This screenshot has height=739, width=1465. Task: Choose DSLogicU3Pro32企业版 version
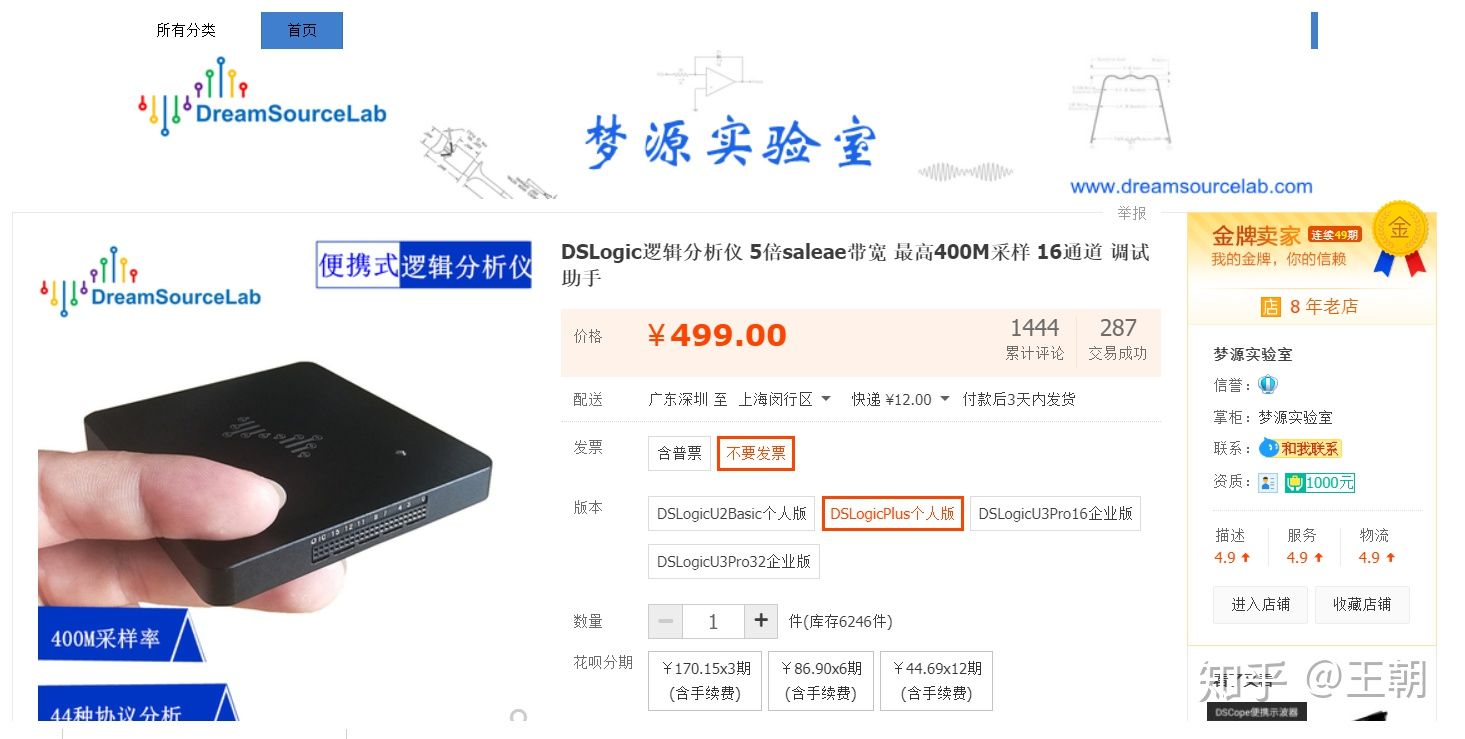click(734, 561)
